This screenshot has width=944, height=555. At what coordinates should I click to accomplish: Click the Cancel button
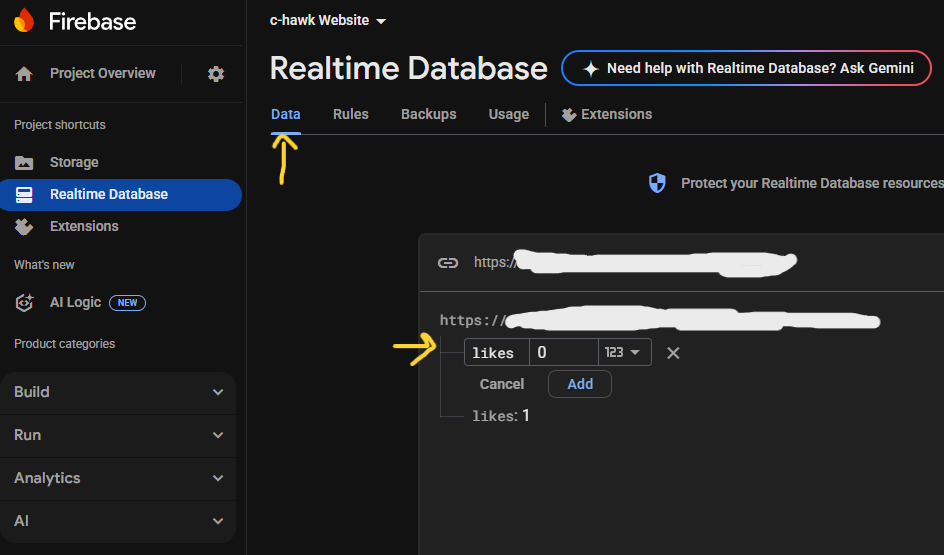pyautogui.click(x=502, y=384)
